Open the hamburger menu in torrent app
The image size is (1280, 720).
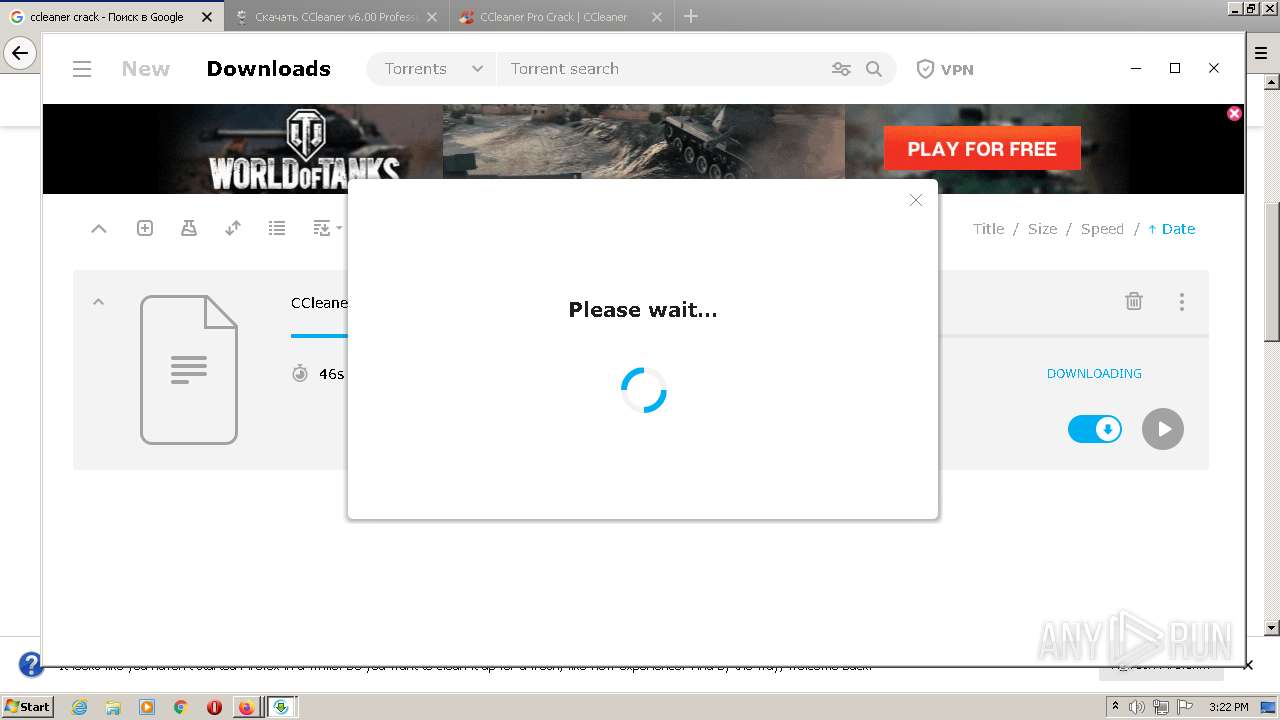coord(82,69)
